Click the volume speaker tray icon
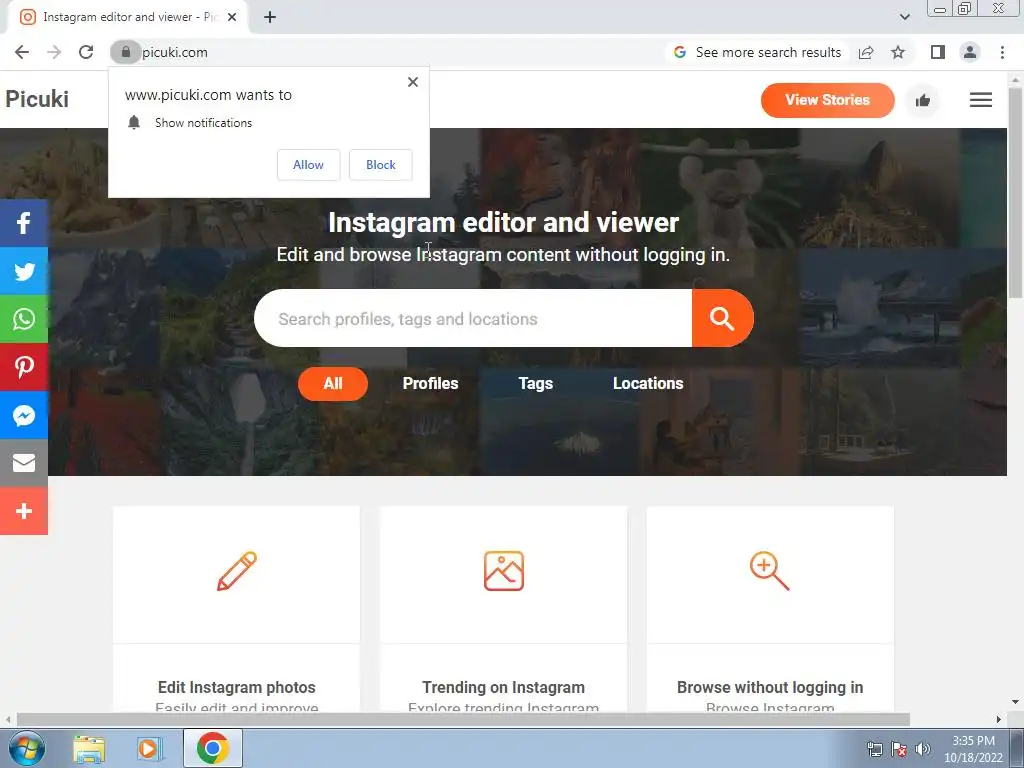The width and height of the screenshot is (1024, 768). 923,749
